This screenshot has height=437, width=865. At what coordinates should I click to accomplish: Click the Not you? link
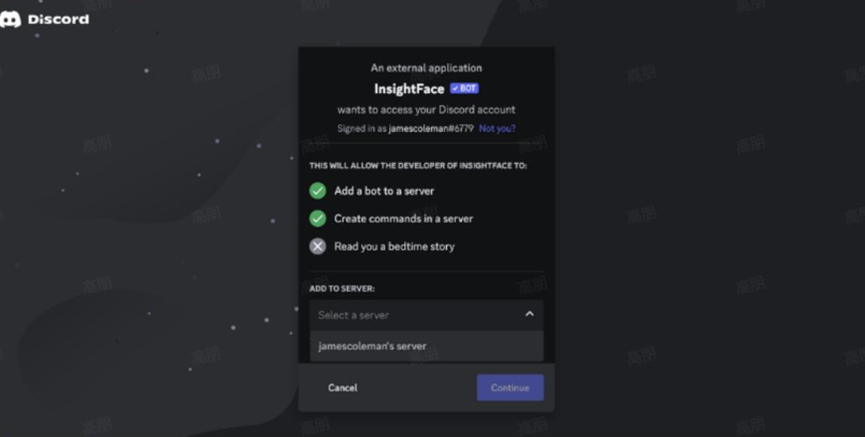(497, 129)
